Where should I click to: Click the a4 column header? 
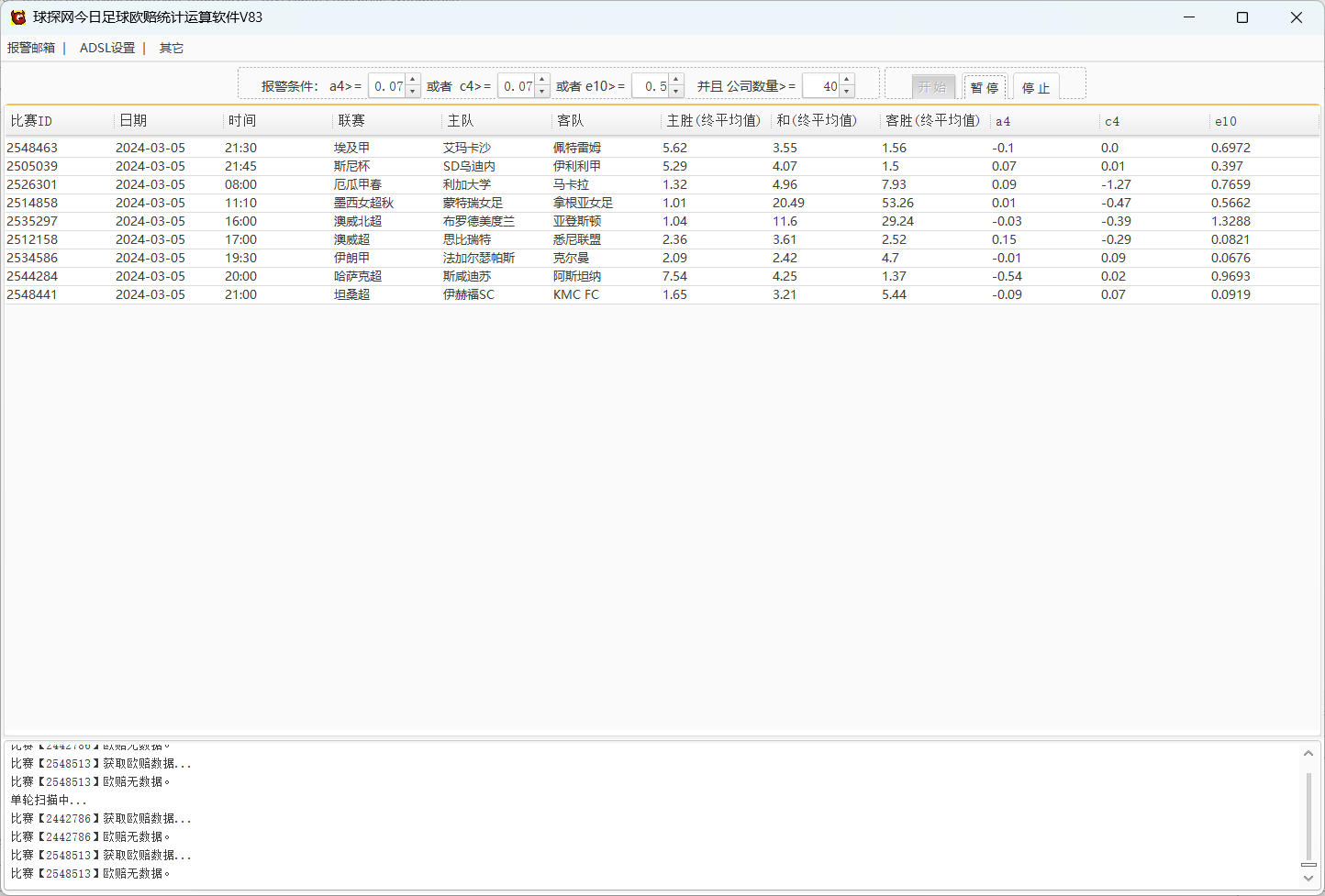click(1044, 121)
